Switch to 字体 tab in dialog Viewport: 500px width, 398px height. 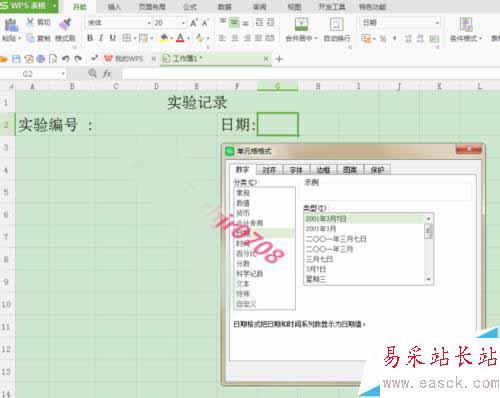[x=296, y=170]
